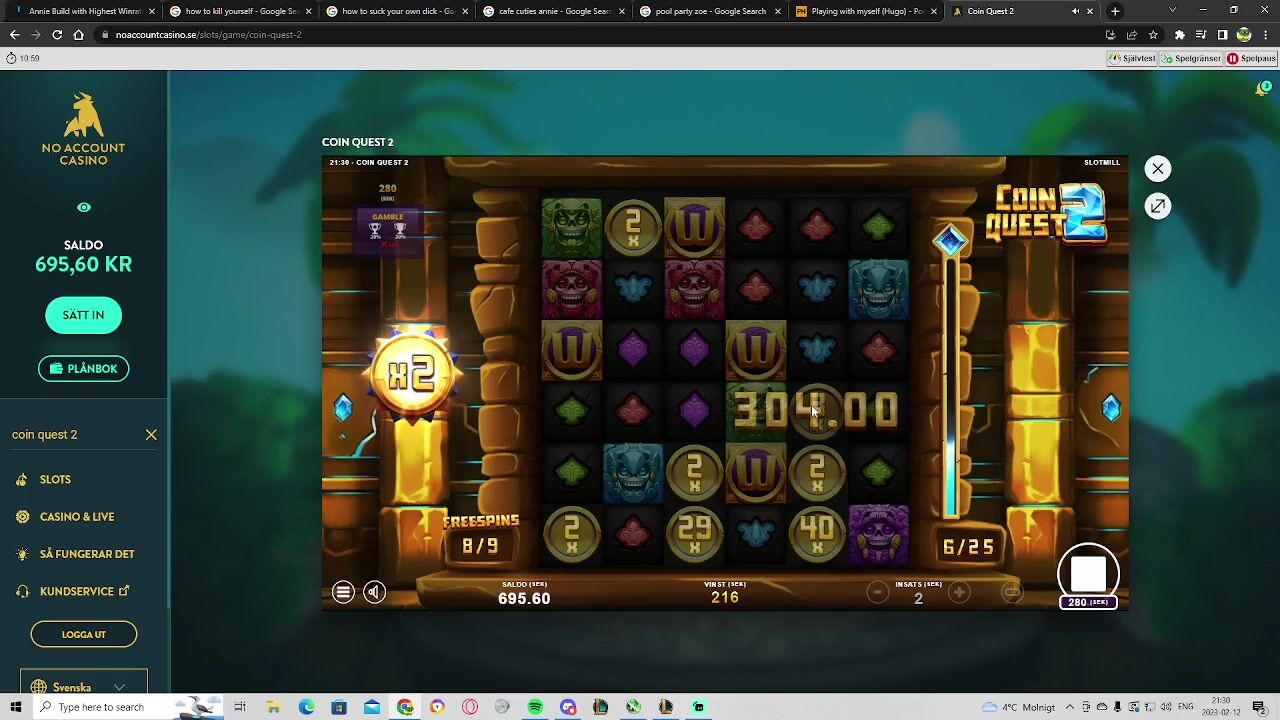The width and height of the screenshot is (1280, 720).
Task: Bookmark this page with star icon
Action: [1153, 35]
